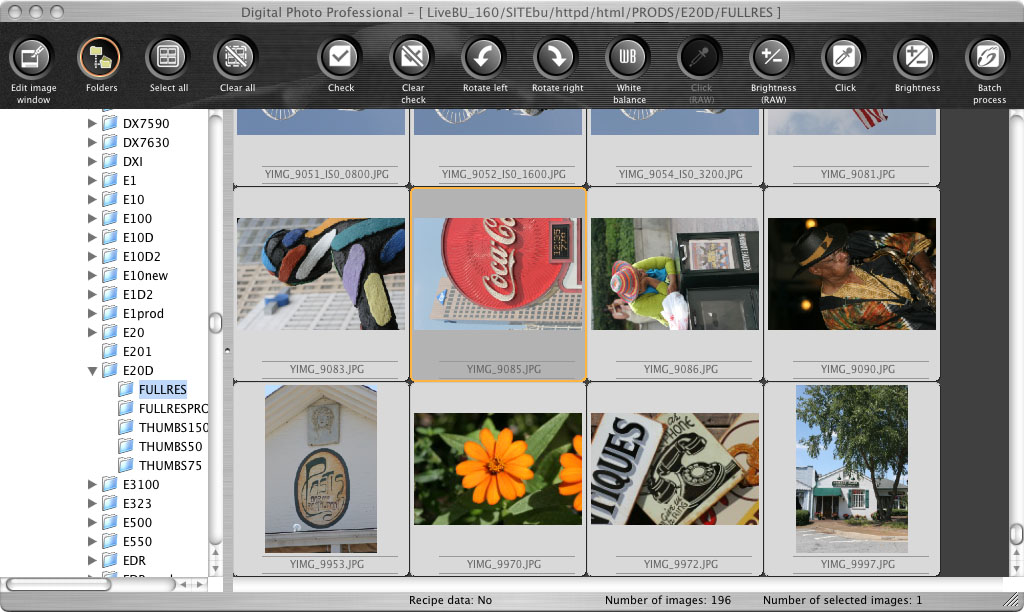
Task: Click the Clear all icon
Action: (x=237, y=57)
